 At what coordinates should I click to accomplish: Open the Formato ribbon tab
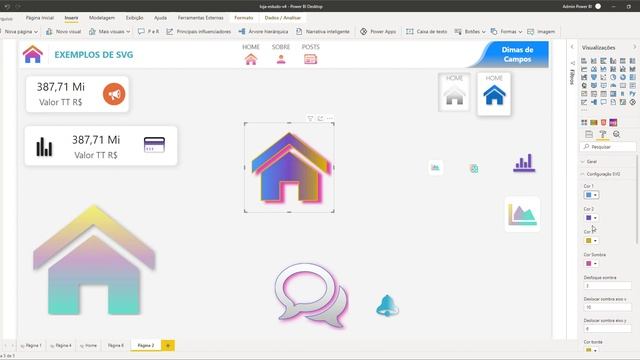pyautogui.click(x=244, y=18)
